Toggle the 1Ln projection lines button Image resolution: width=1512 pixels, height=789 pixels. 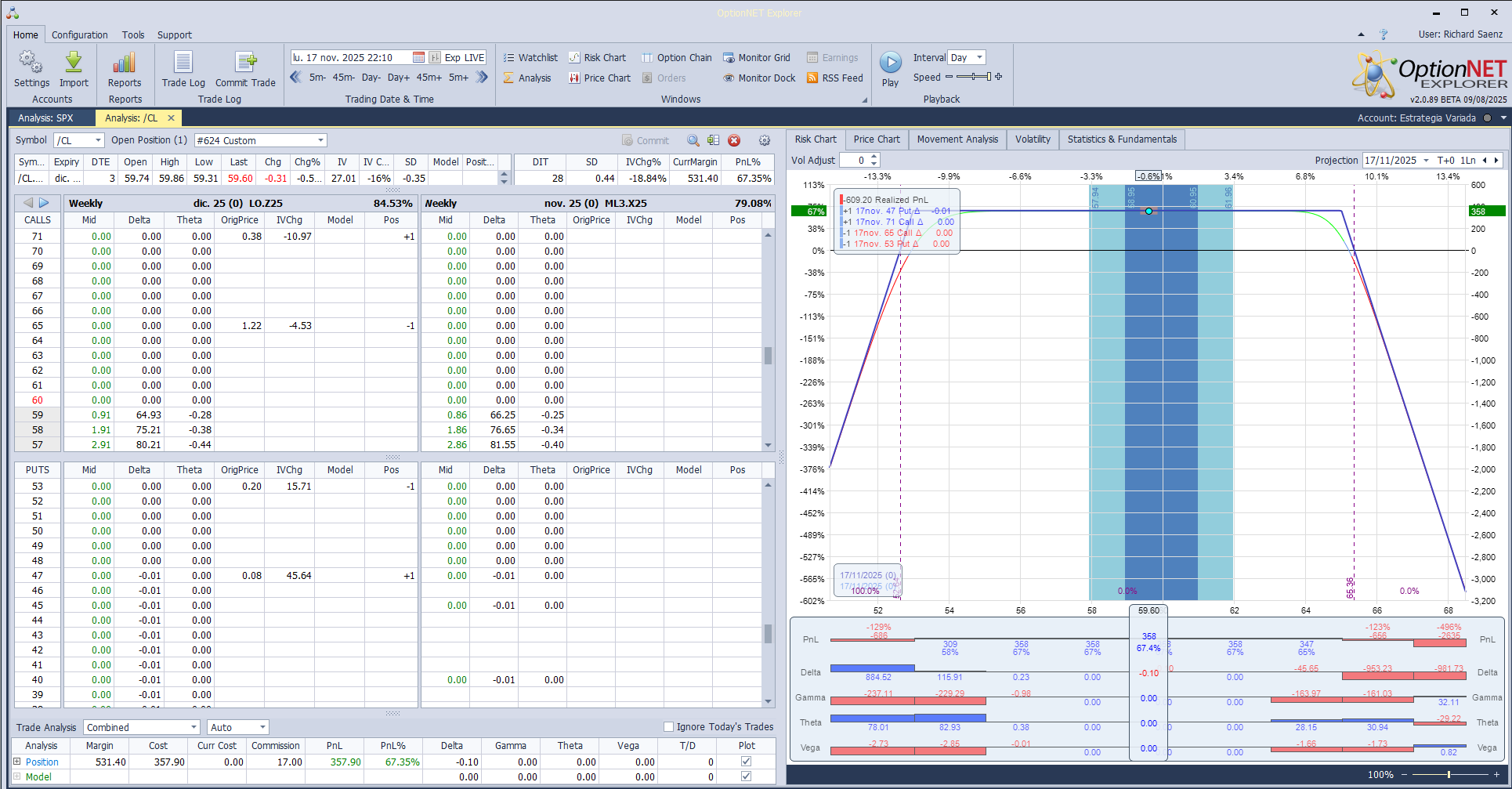[x=1468, y=160]
